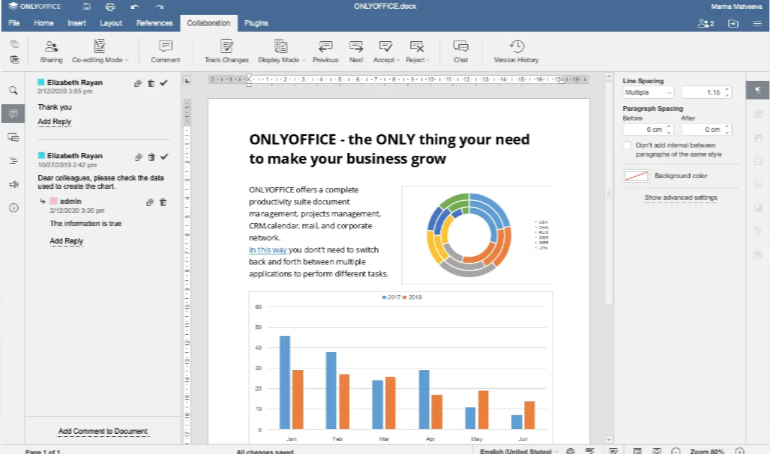
Task: Click the Print icon in title bar
Action: pyautogui.click(x=110, y=7)
